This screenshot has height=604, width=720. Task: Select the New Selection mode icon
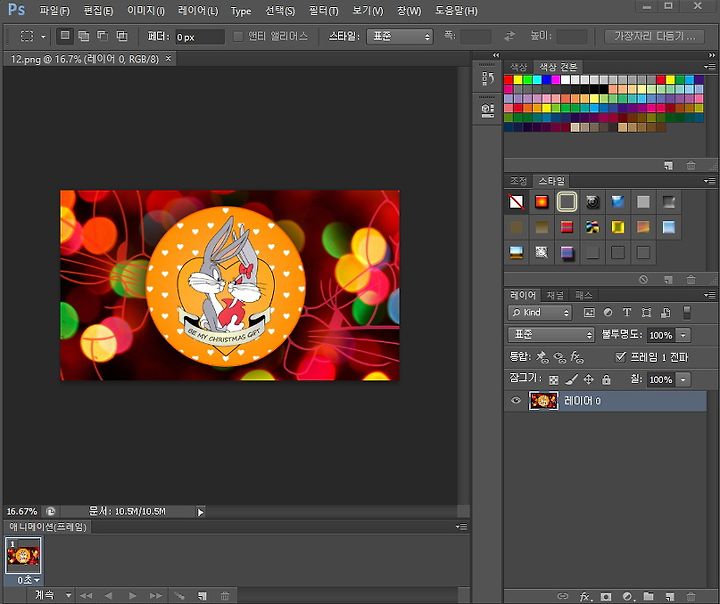coord(65,36)
